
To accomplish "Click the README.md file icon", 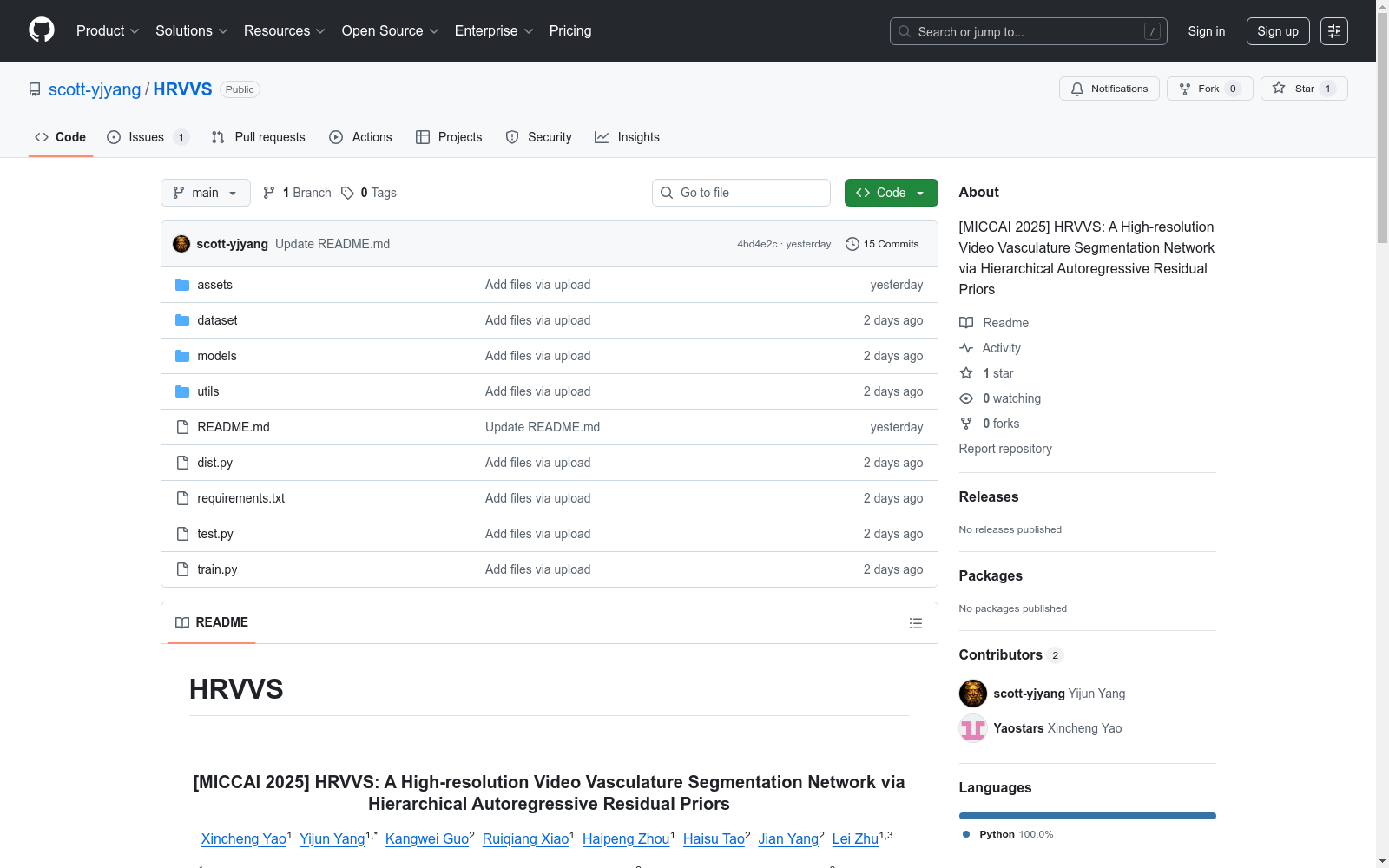I will [182, 427].
